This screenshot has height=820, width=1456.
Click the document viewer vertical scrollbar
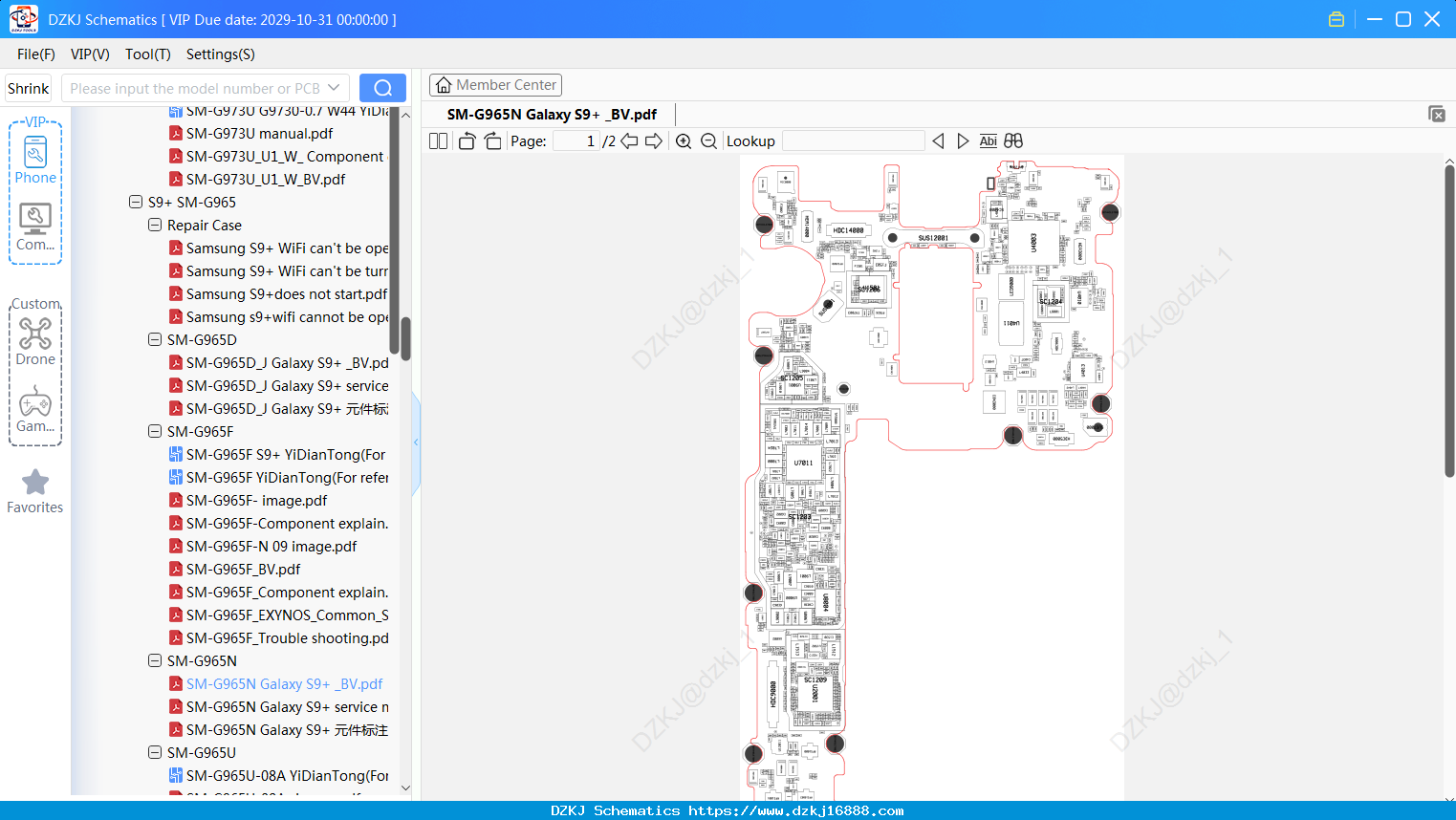coord(1449,321)
